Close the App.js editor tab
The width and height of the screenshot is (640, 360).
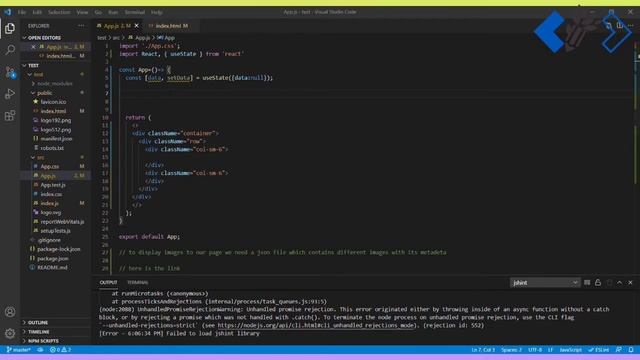[137, 26]
